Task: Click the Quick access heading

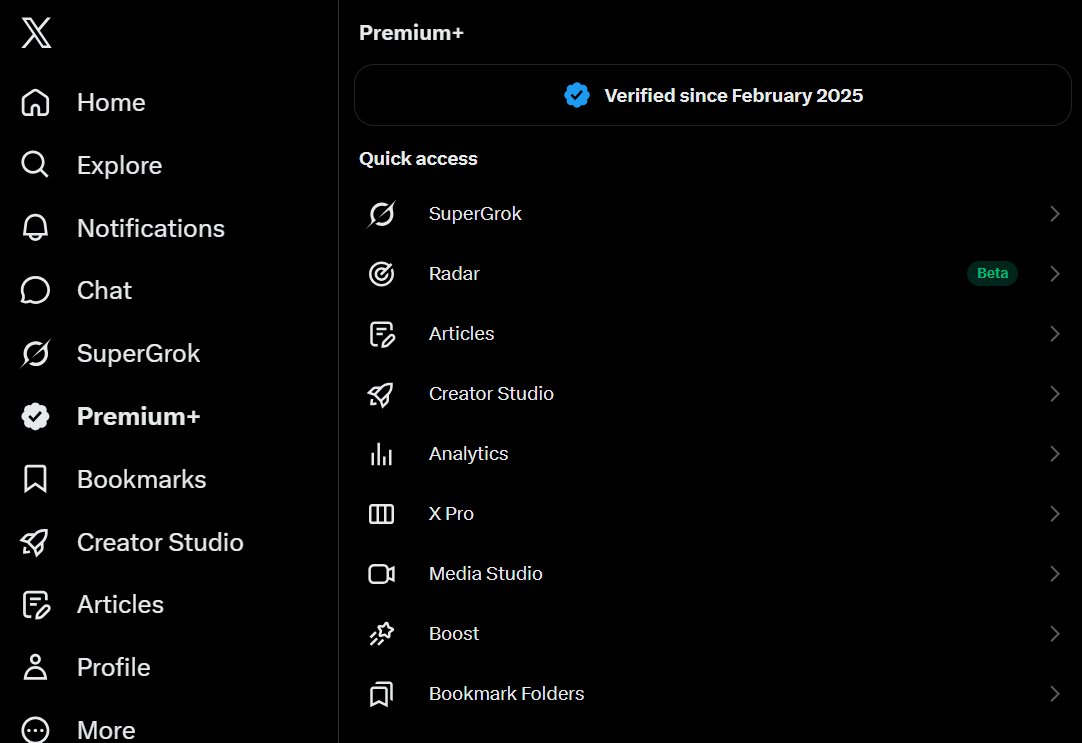Action: (418, 159)
